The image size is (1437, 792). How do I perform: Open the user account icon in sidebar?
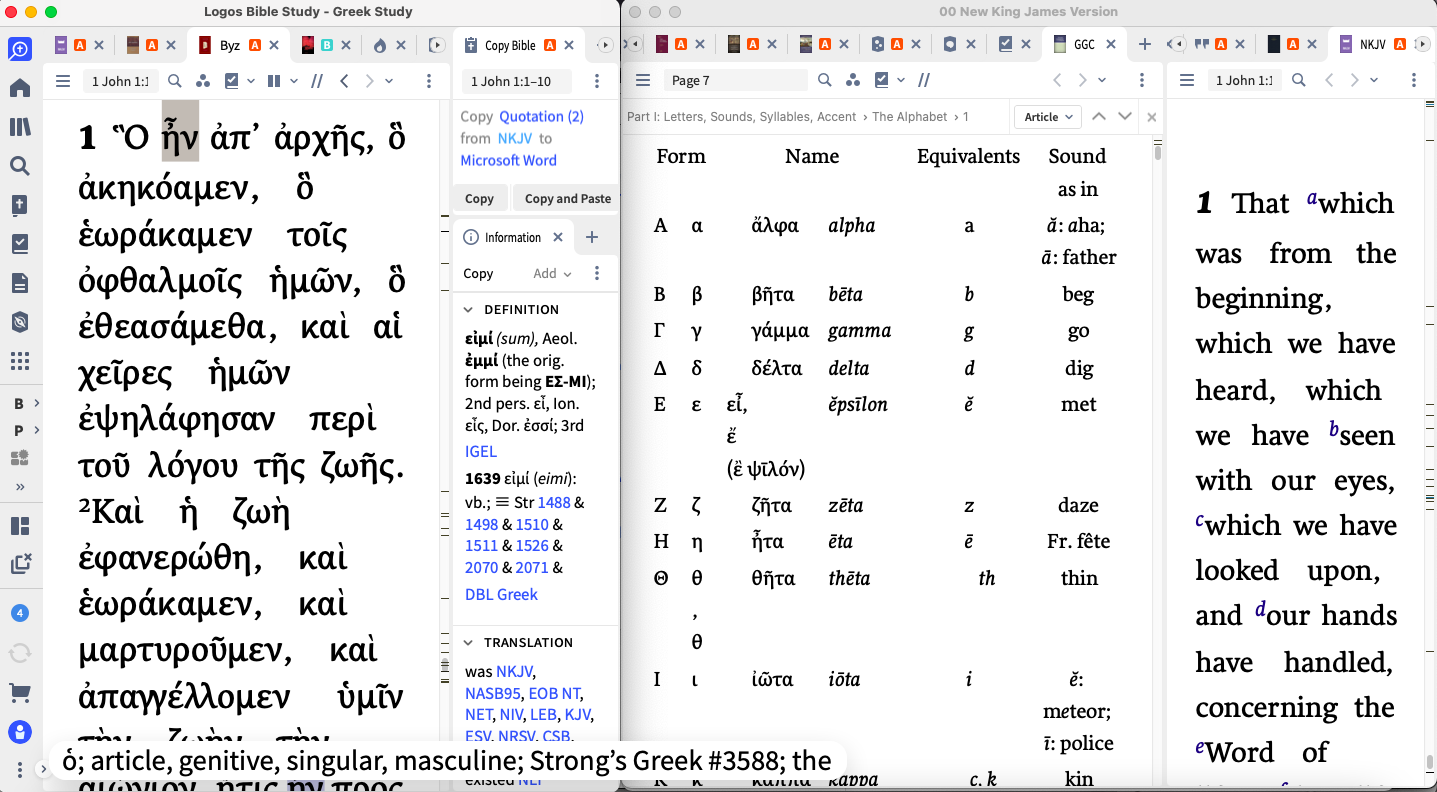point(19,731)
